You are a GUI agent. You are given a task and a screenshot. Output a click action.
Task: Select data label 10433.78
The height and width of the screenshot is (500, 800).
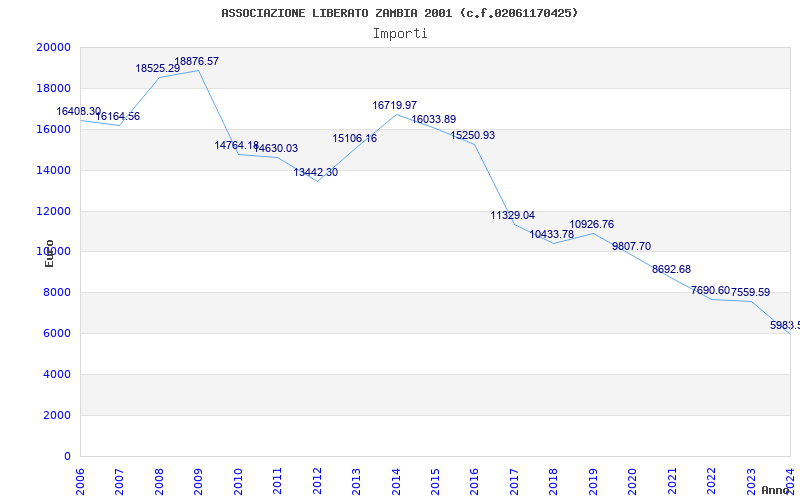pyautogui.click(x=552, y=234)
